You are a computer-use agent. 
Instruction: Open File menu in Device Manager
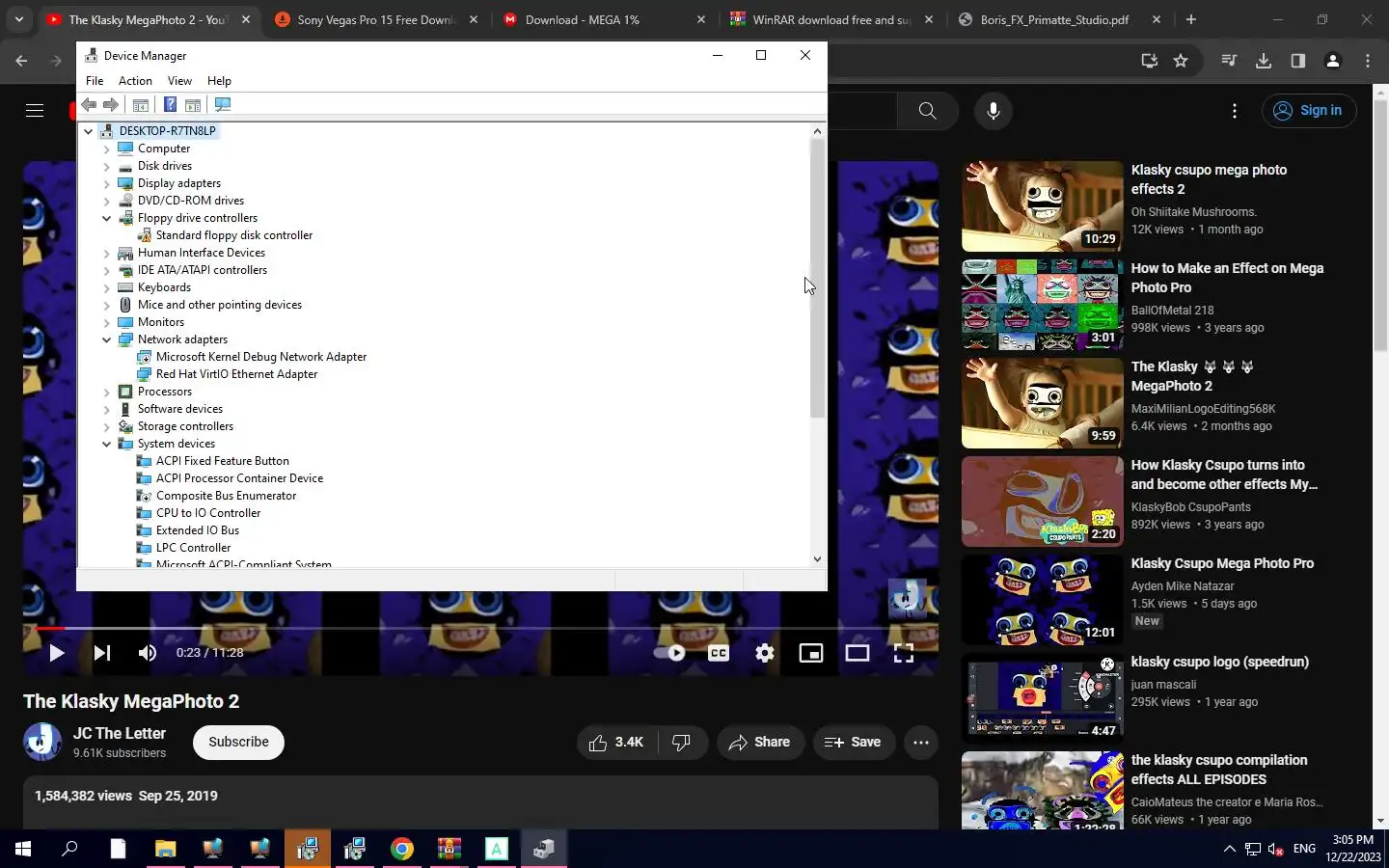tap(95, 81)
